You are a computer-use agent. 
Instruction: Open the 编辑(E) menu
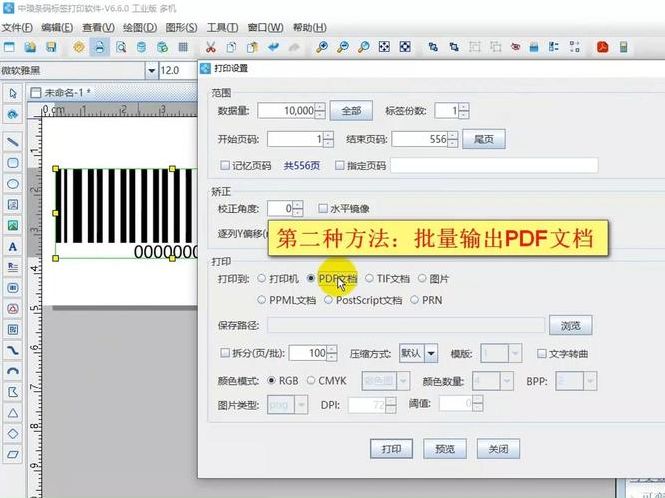[57, 28]
